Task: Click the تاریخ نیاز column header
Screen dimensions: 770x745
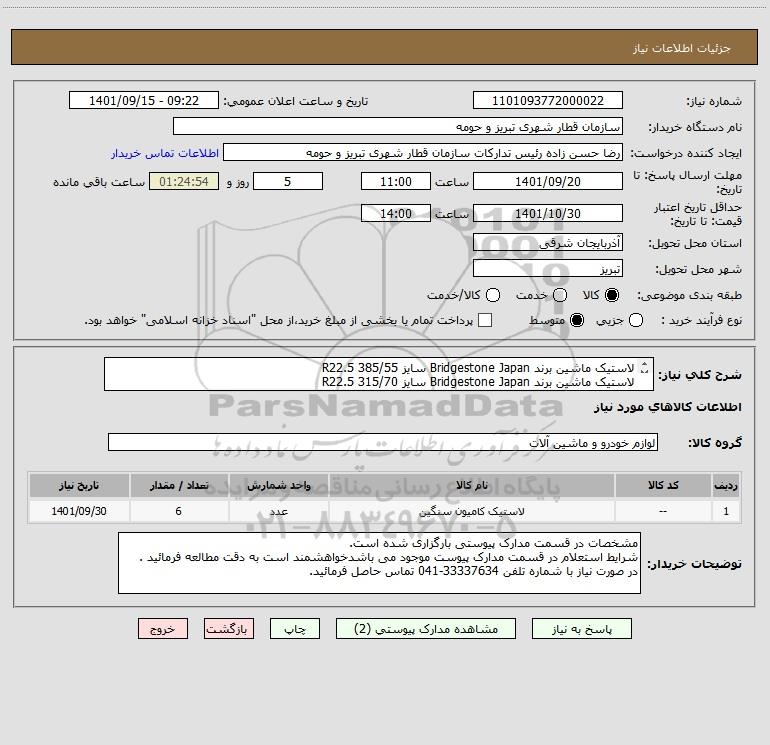Action: pos(79,485)
